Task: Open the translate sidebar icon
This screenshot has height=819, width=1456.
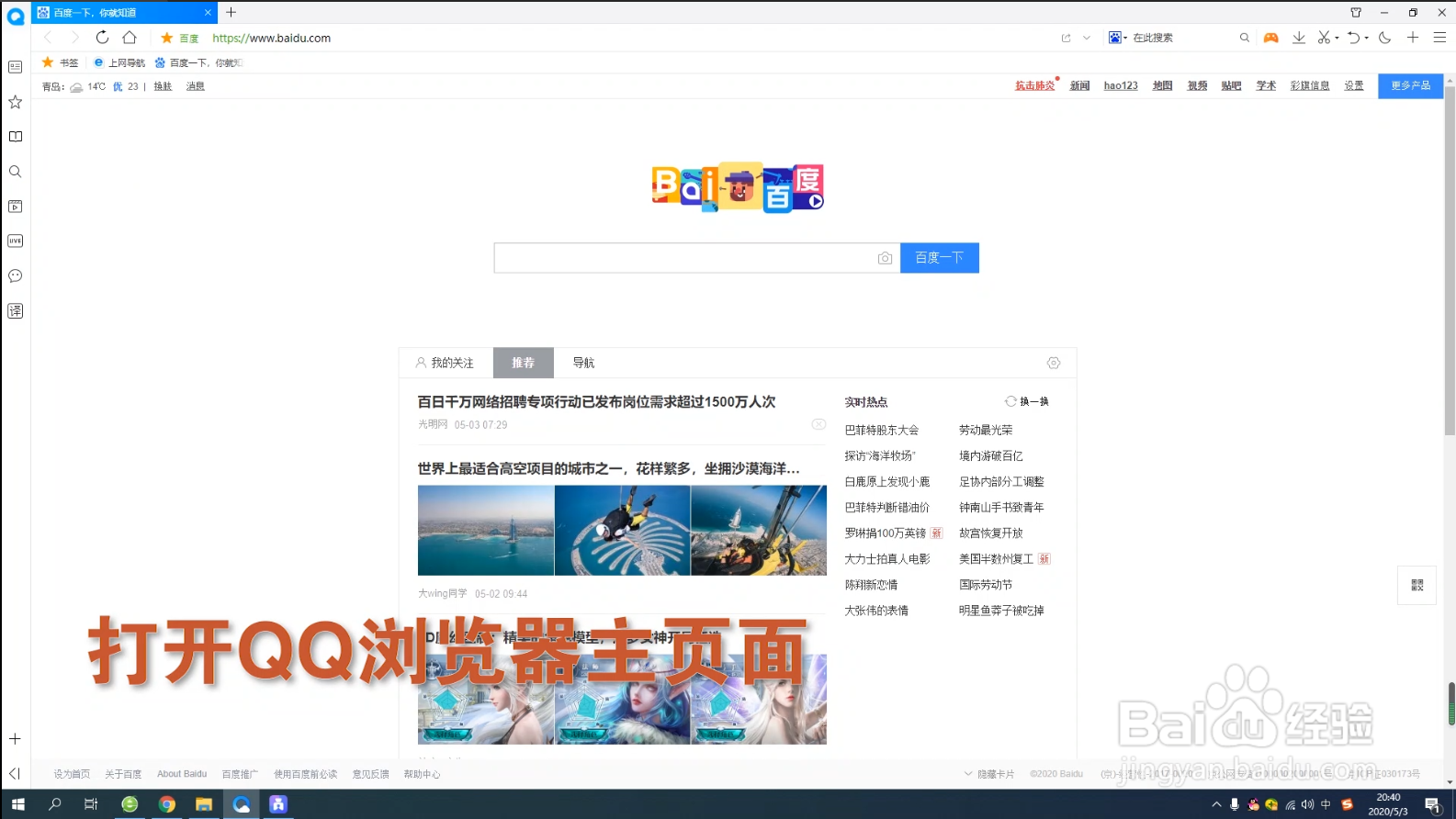Action: coord(16,311)
